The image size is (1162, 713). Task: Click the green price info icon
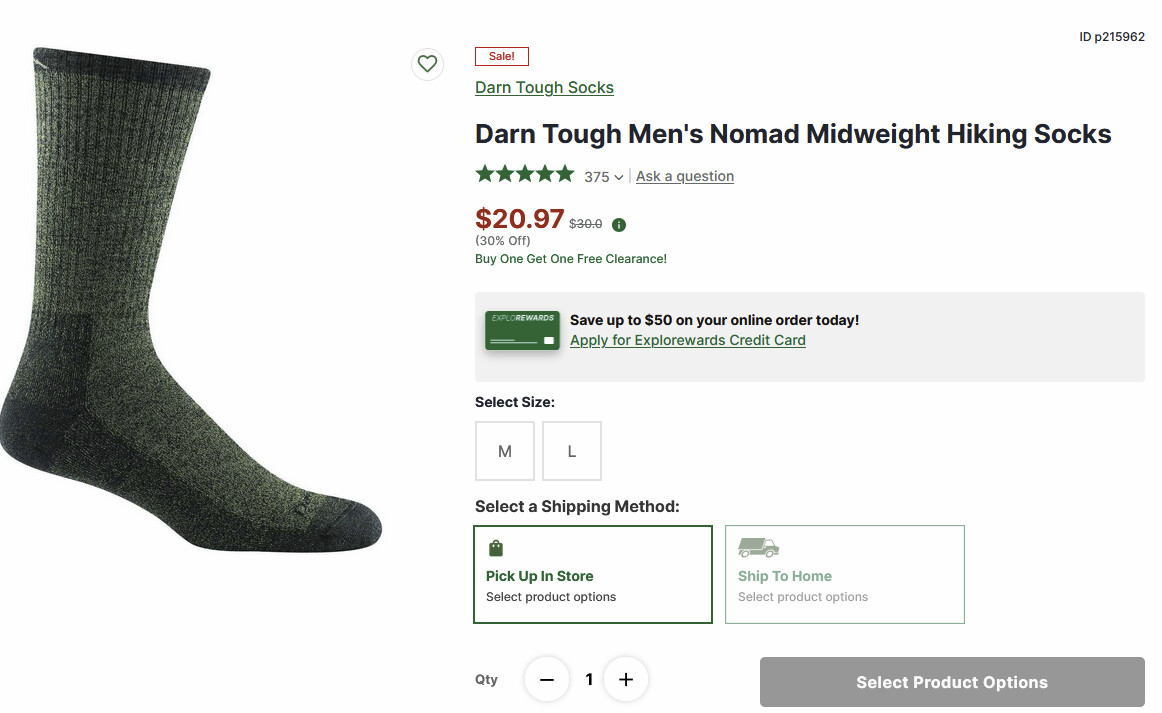[x=618, y=224]
